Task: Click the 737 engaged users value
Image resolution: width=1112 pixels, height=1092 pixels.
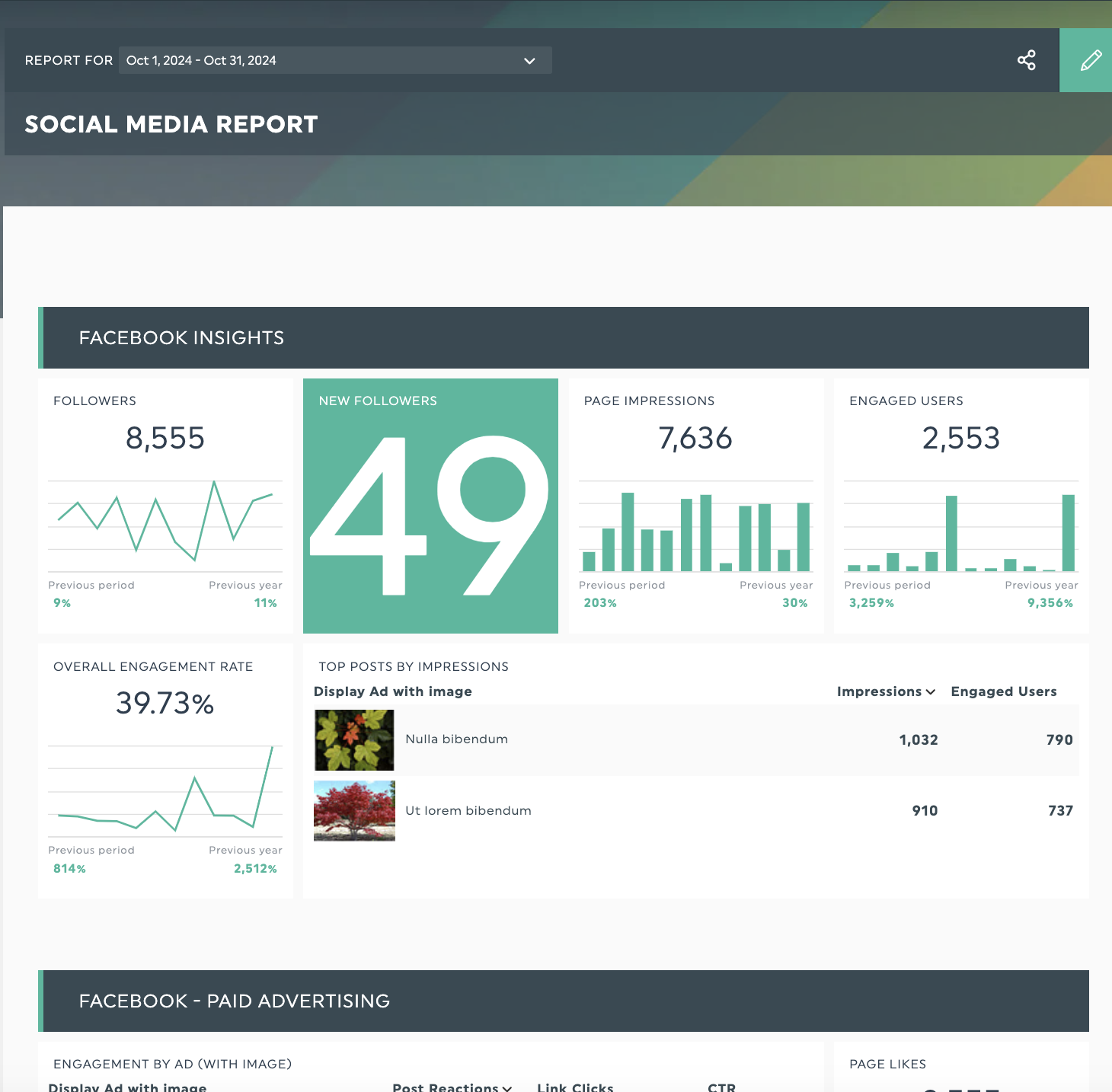Action: tap(1060, 810)
